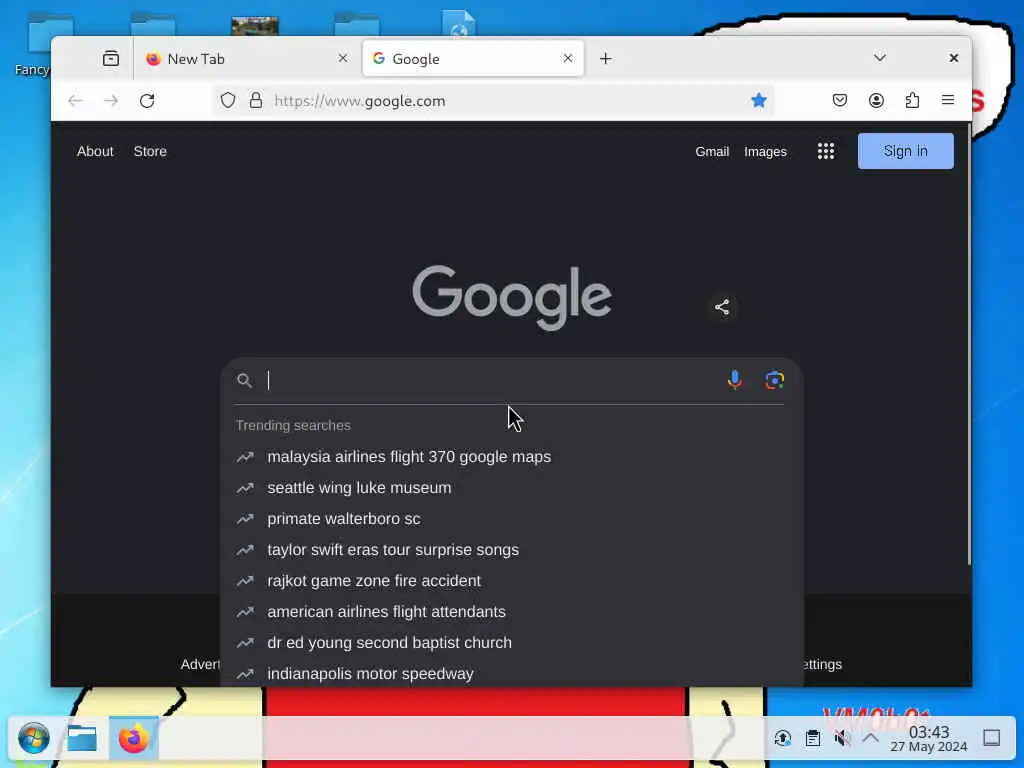Image resolution: width=1024 pixels, height=768 pixels.
Task: Pick 'taylor swift eras tour surprise songs'
Action: coord(511,550)
